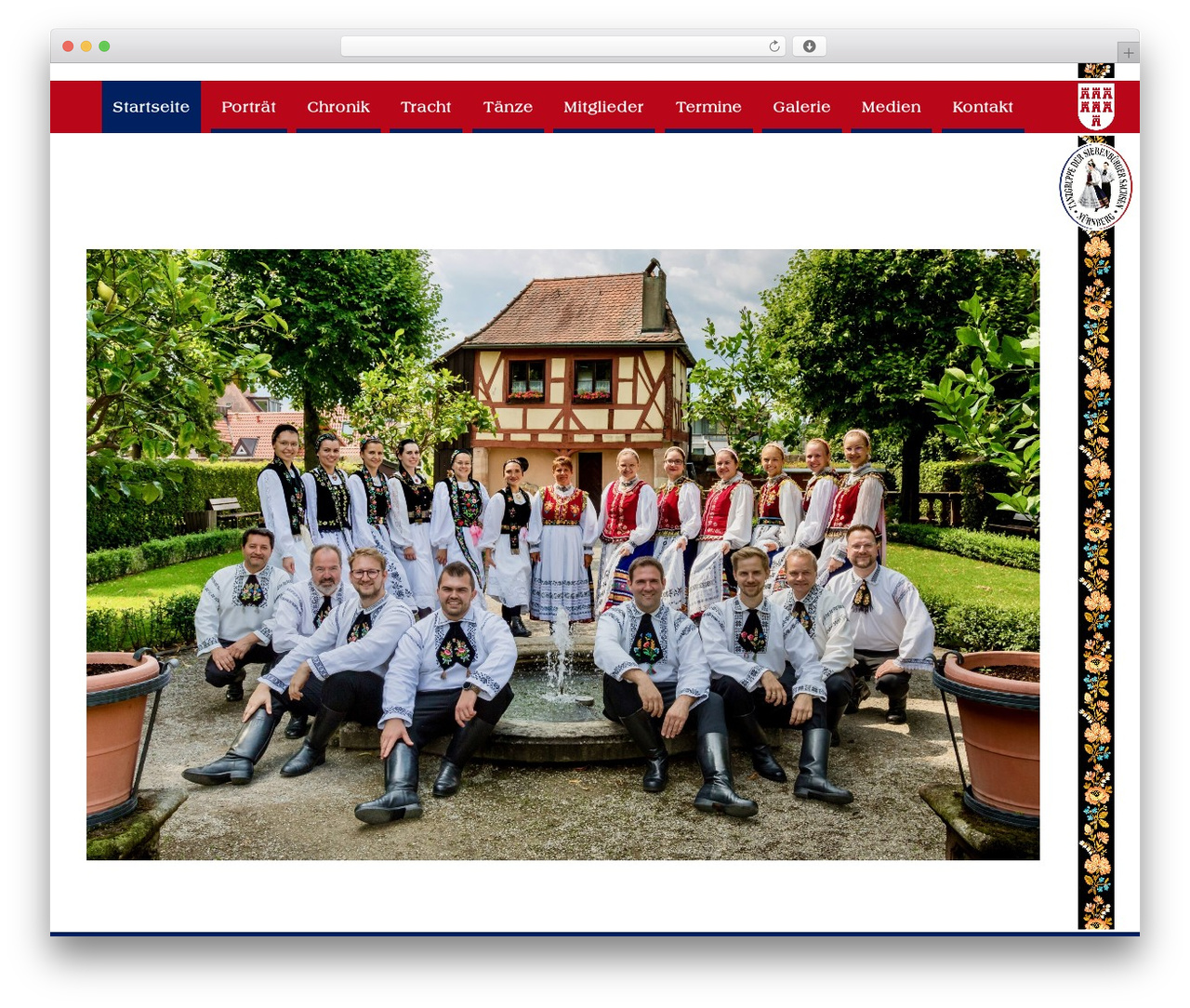
Task: Click the browser download arrow icon
Action: coord(810,46)
